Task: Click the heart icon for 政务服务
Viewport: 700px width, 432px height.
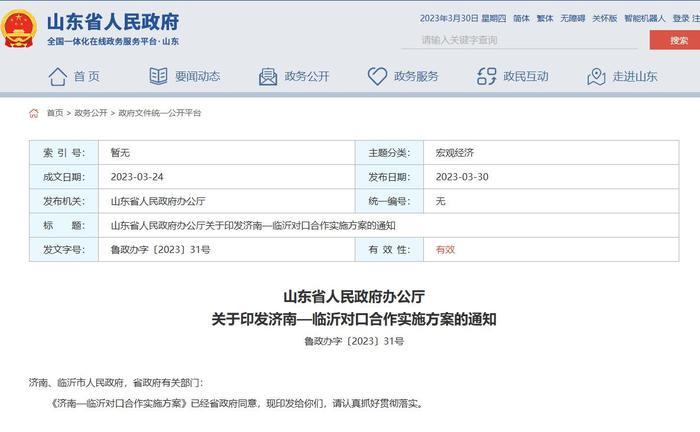Action: [x=377, y=76]
